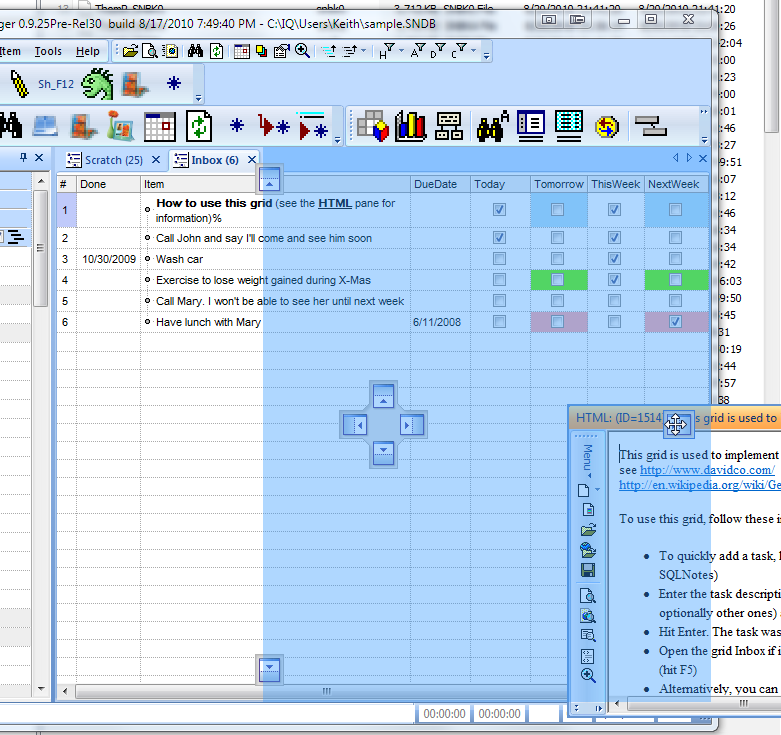Click the Open file folder icon
781x735 pixels.
point(130,51)
